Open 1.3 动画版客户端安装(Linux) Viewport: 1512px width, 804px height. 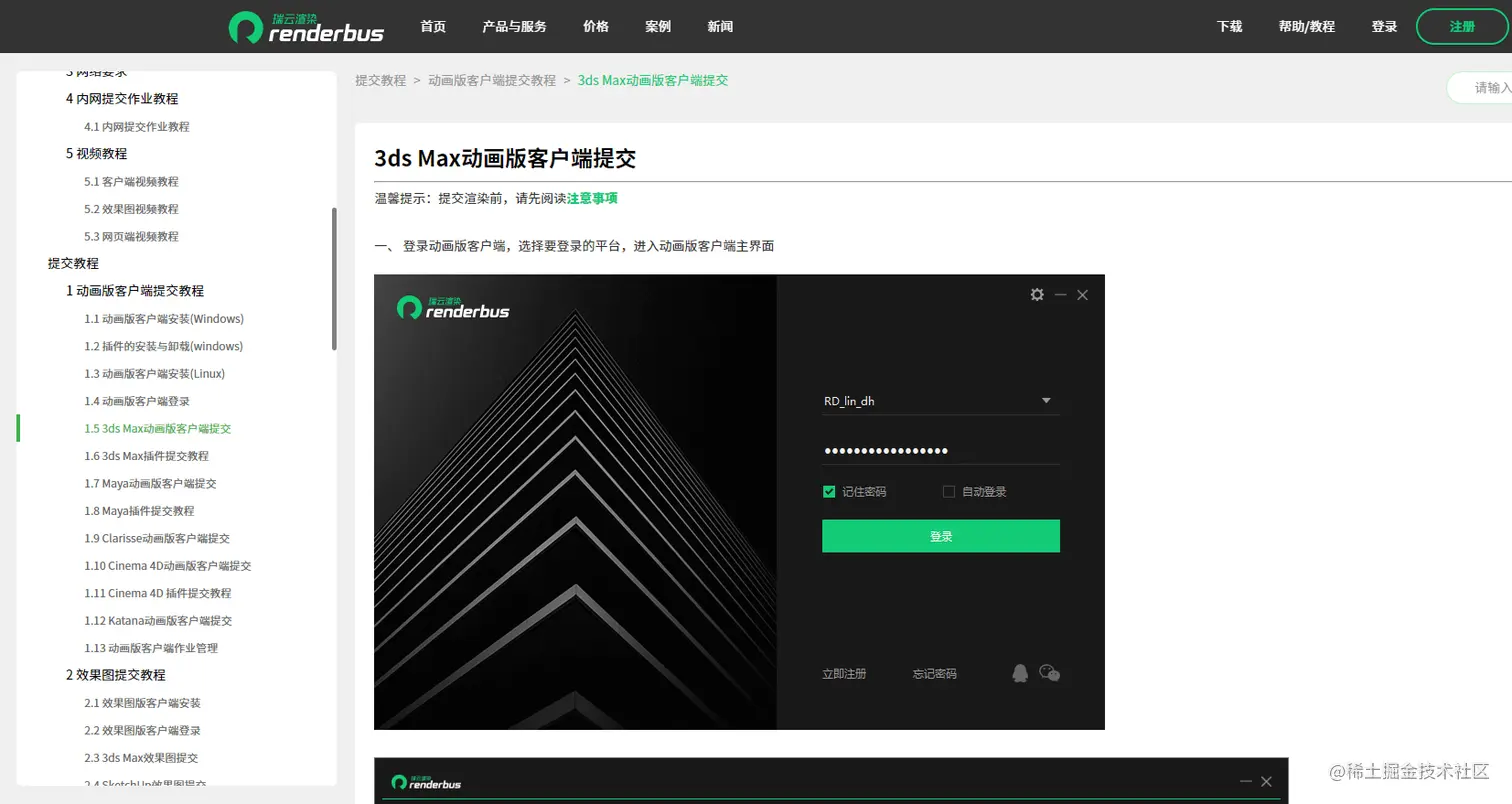(x=154, y=374)
